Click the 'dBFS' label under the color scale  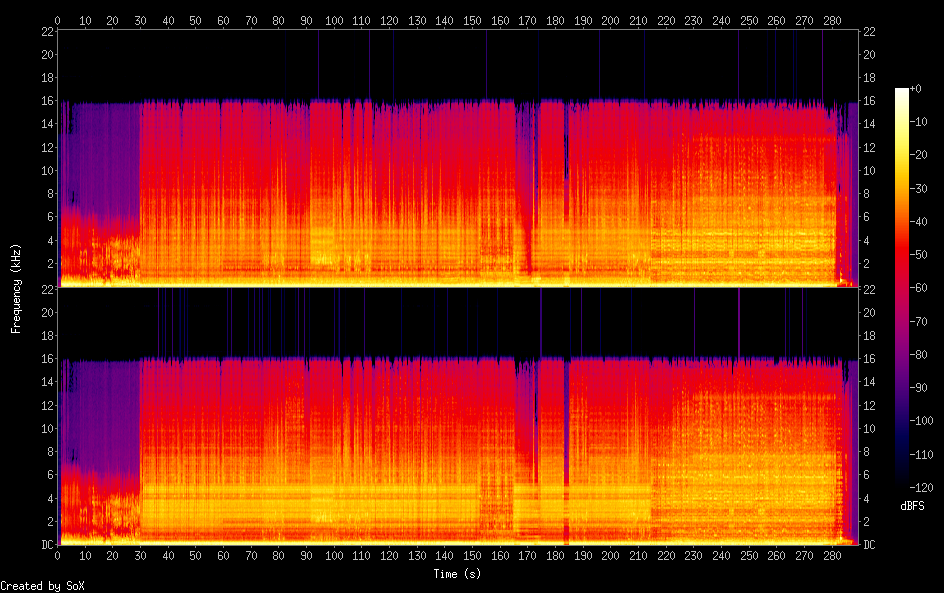pos(912,506)
